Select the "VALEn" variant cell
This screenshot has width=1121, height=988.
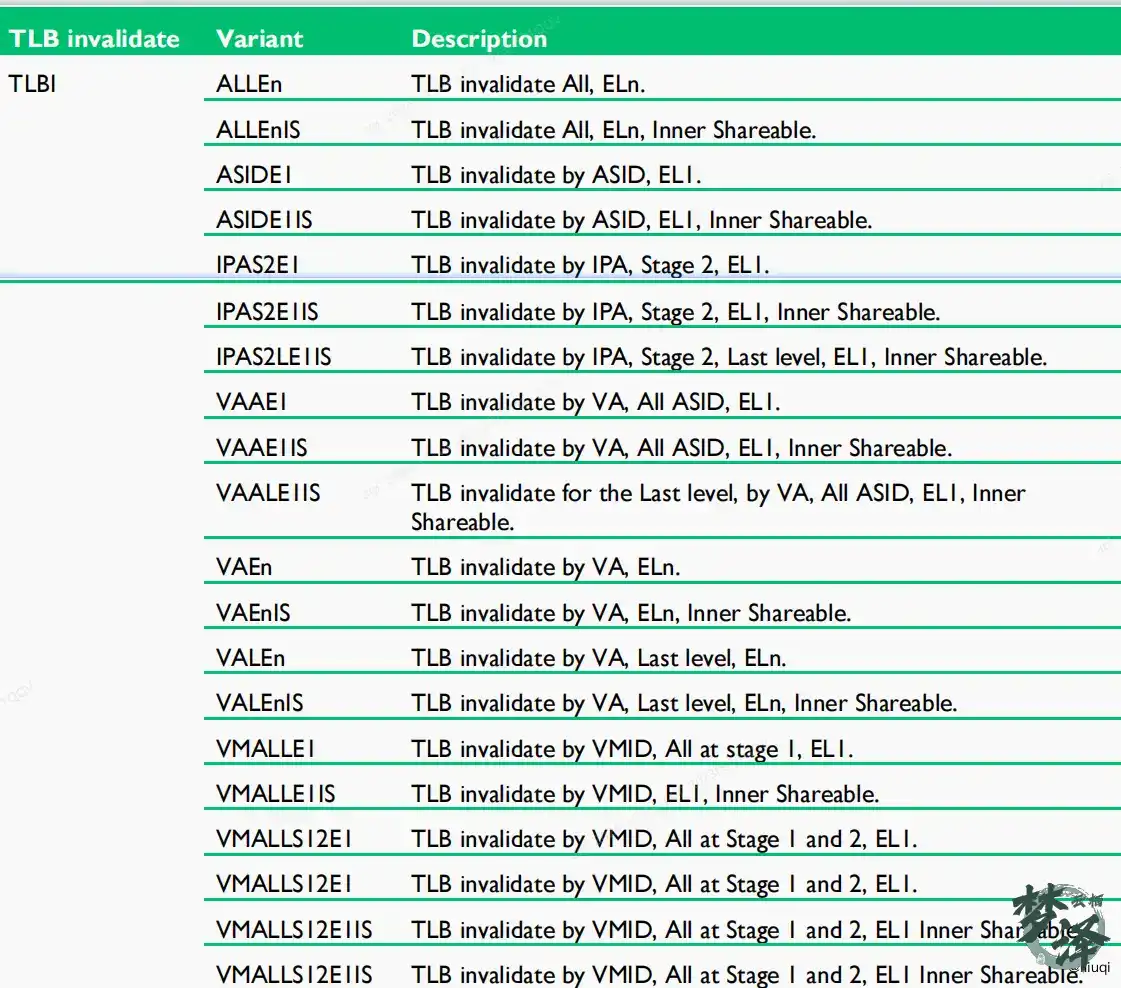point(250,658)
